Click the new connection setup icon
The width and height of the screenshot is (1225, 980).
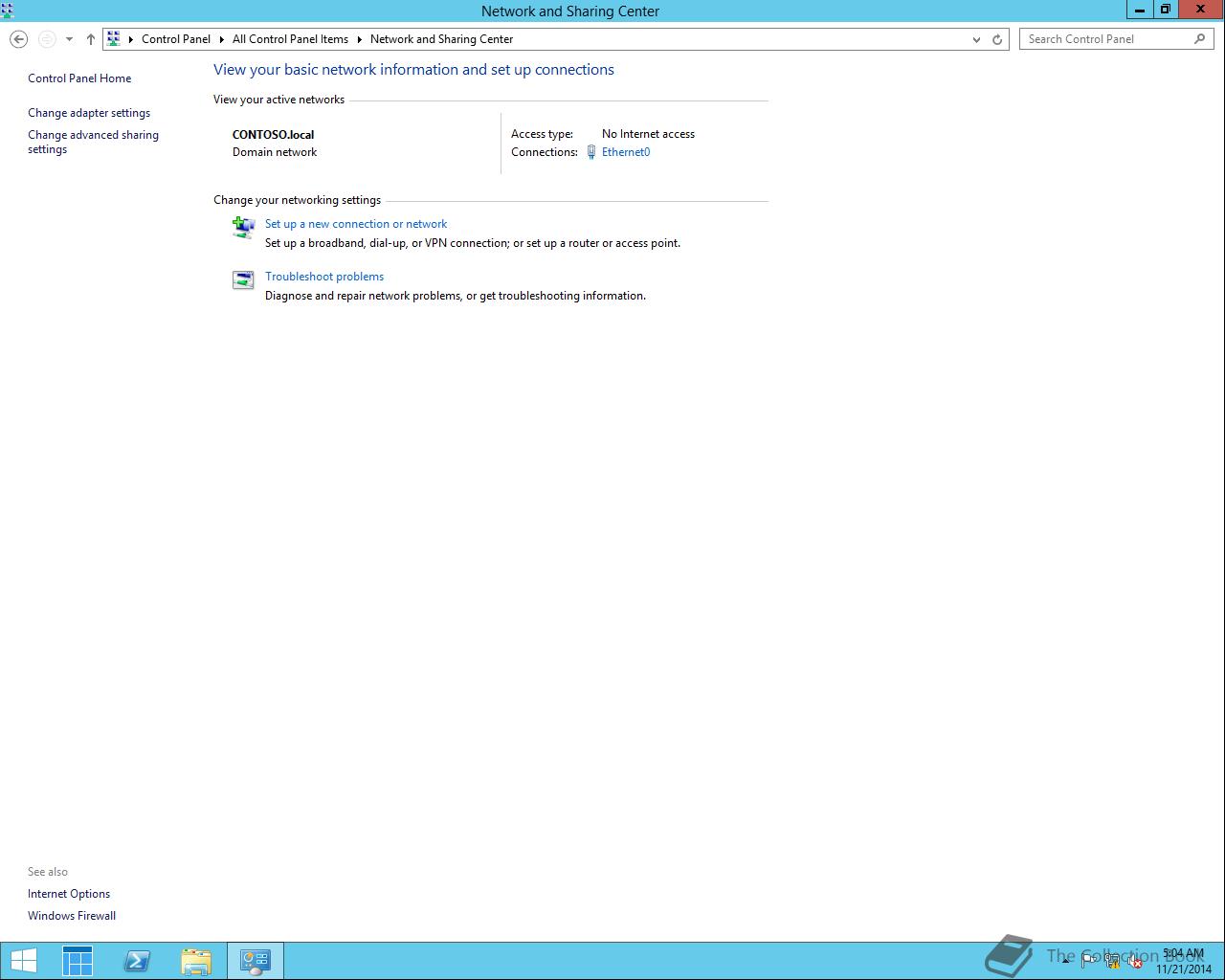coord(243,227)
